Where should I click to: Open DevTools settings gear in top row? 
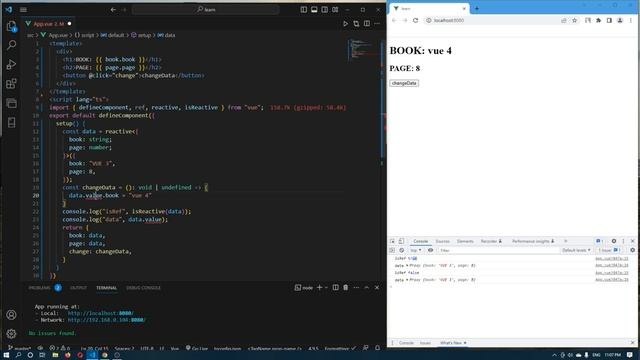(613, 241)
